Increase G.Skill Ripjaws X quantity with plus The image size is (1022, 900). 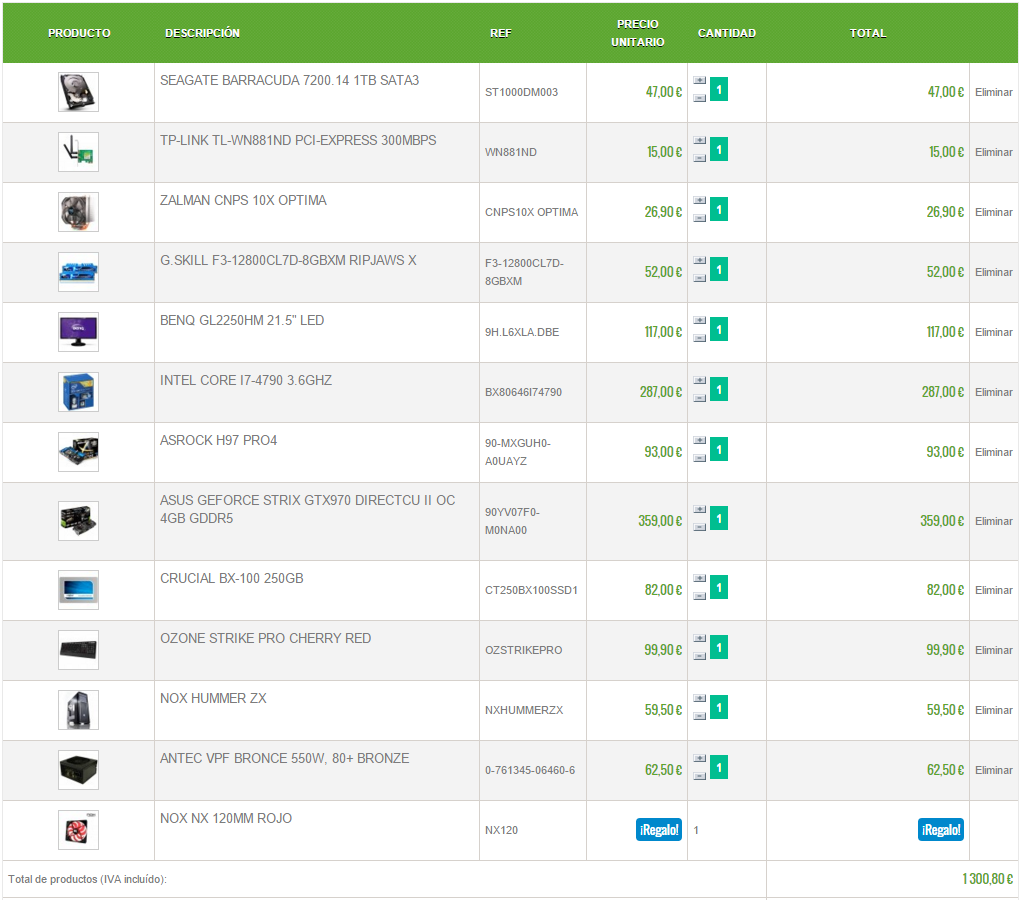click(x=699, y=260)
